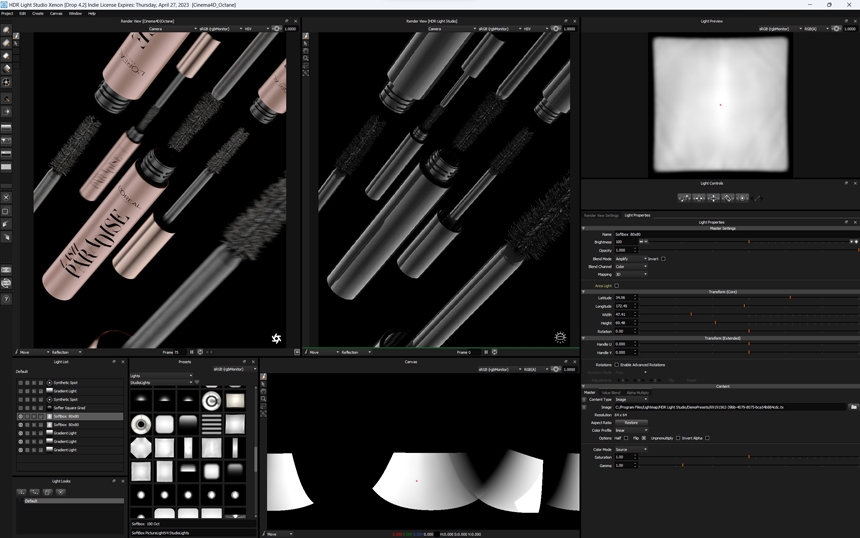The width and height of the screenshot is (860, 538).
Task: Click the light Name input field
Action: (x=735, y=234)
